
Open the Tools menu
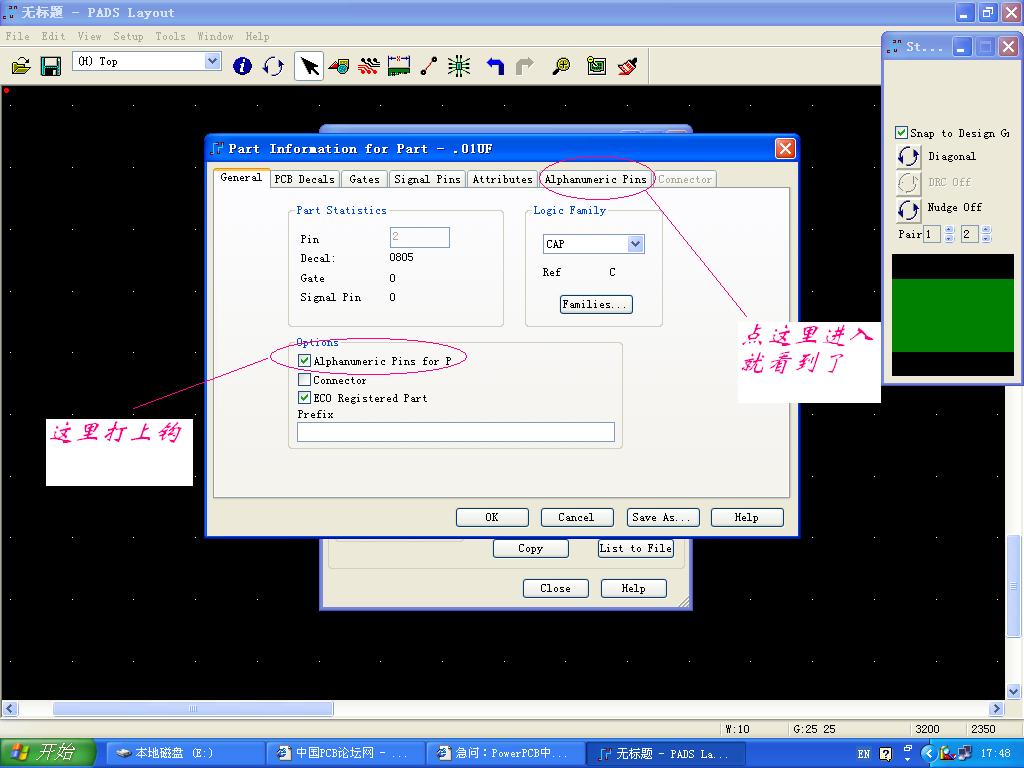[170, 36]
